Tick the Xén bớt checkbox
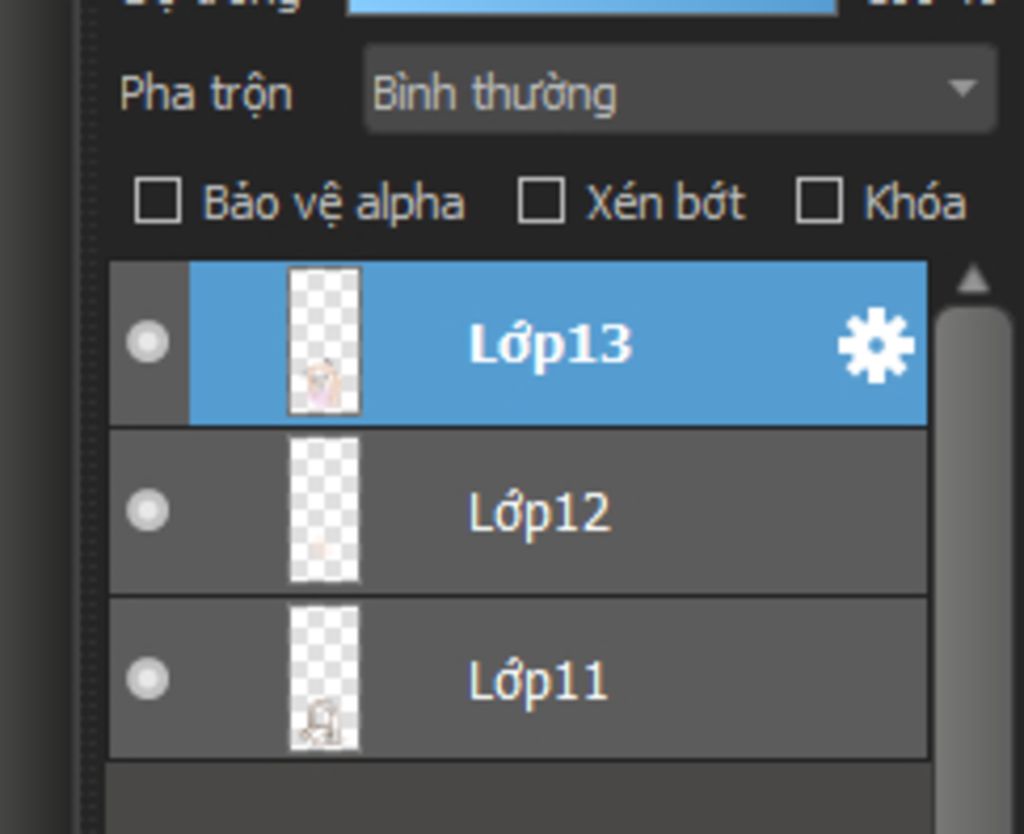Image resolution: width=1024 pixels, height=834 pixels. coord(541,201)
